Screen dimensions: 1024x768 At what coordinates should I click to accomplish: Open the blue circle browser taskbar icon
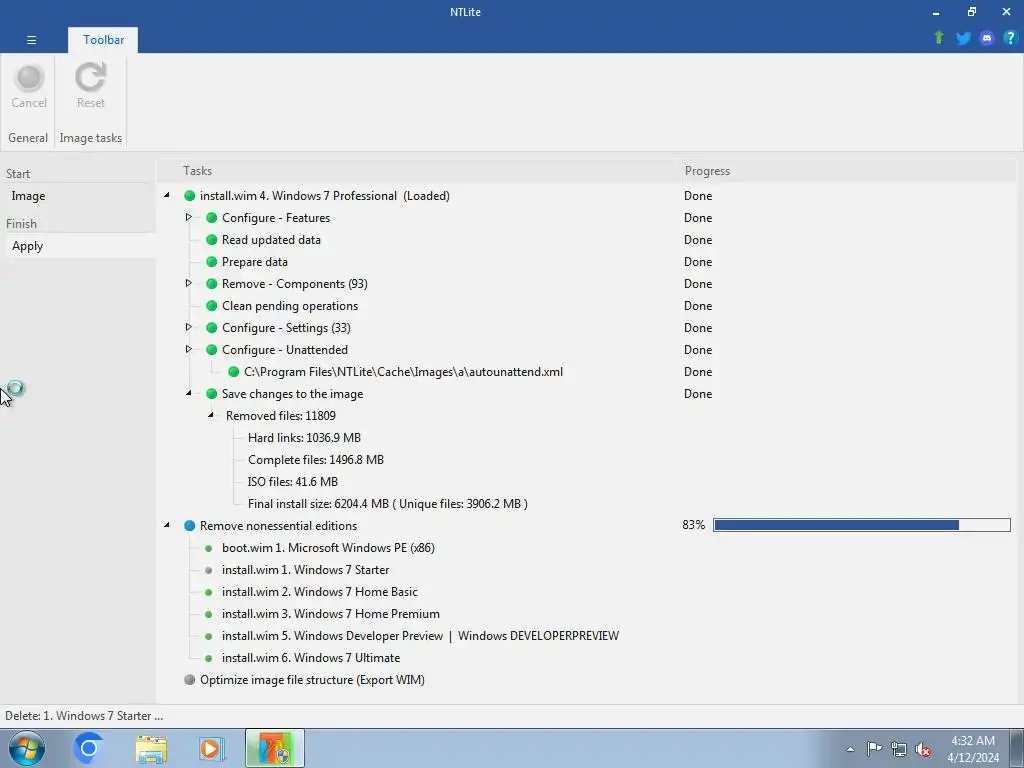89,748
